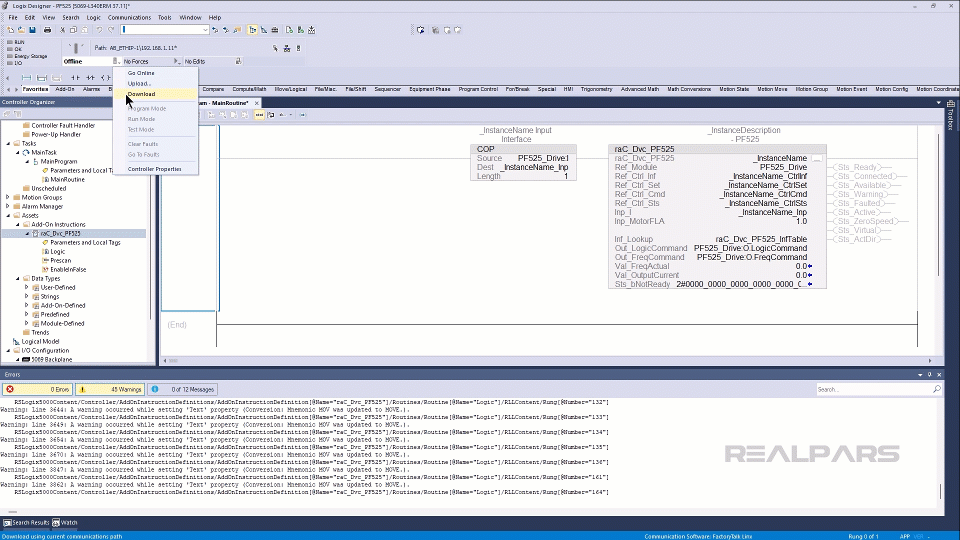Screen dimensions: 960x540
Task: Open the Communications menu
Action: [x=129, y=18]
